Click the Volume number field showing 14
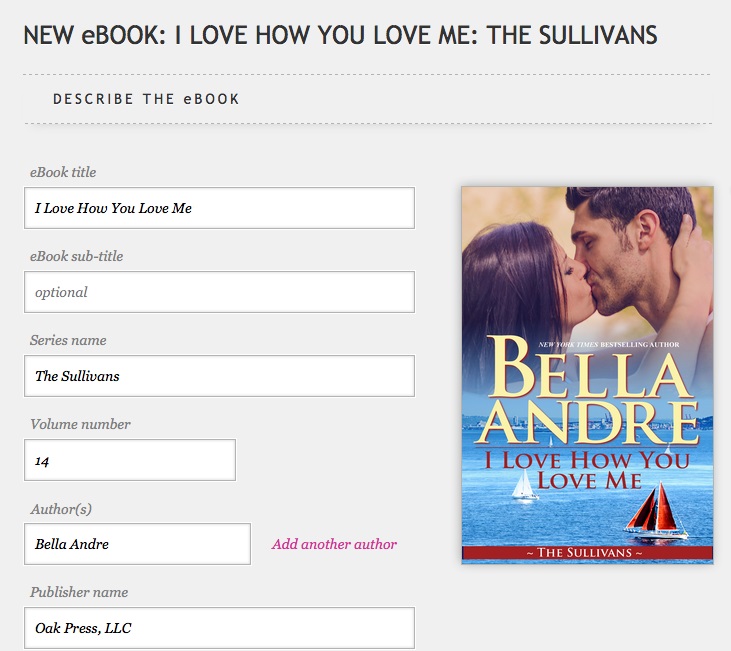This screenshot has height=651, width=731. point(130,460)
